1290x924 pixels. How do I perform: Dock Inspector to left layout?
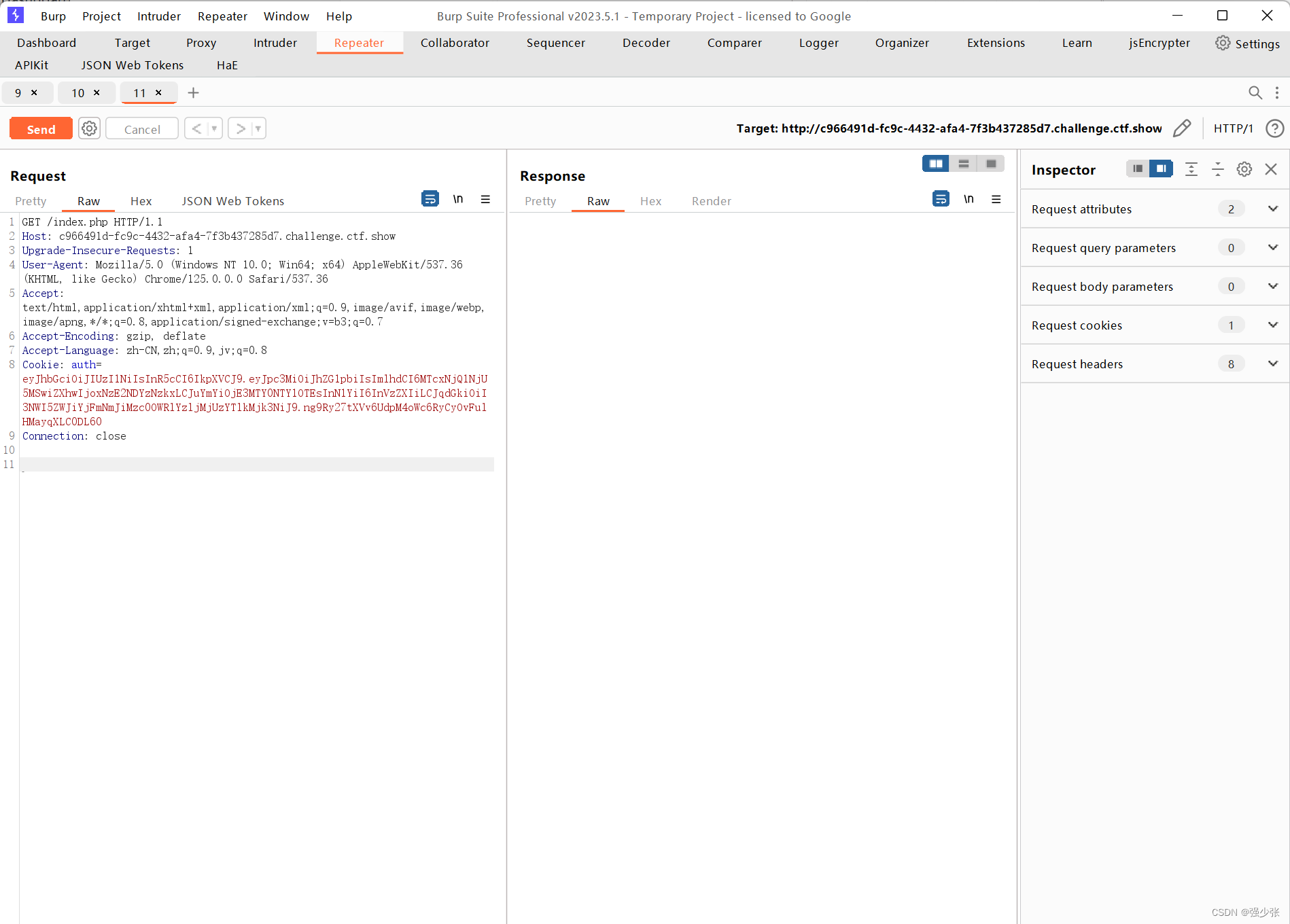pyautogui.click(x=1137, y=168)
